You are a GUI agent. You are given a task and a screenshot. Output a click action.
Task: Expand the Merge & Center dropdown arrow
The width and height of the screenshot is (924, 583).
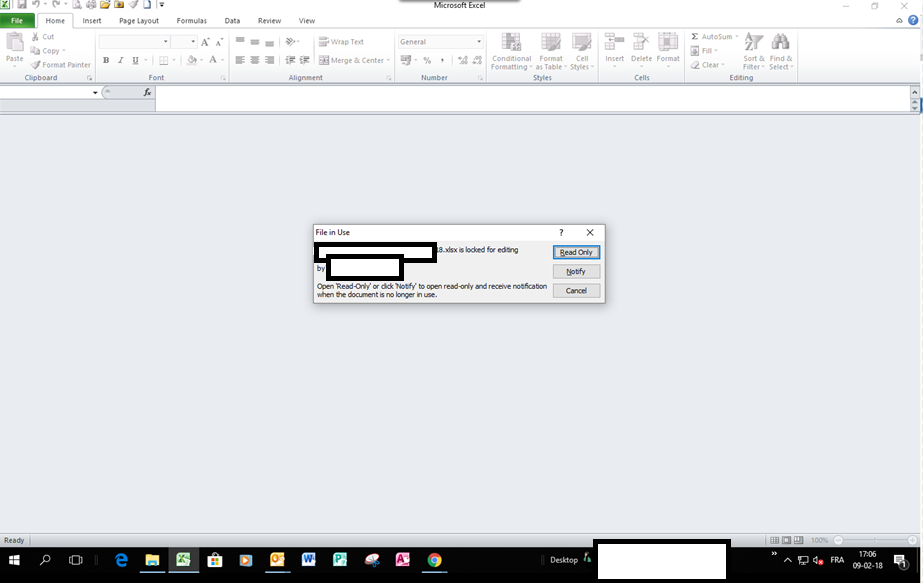(388, 60)
